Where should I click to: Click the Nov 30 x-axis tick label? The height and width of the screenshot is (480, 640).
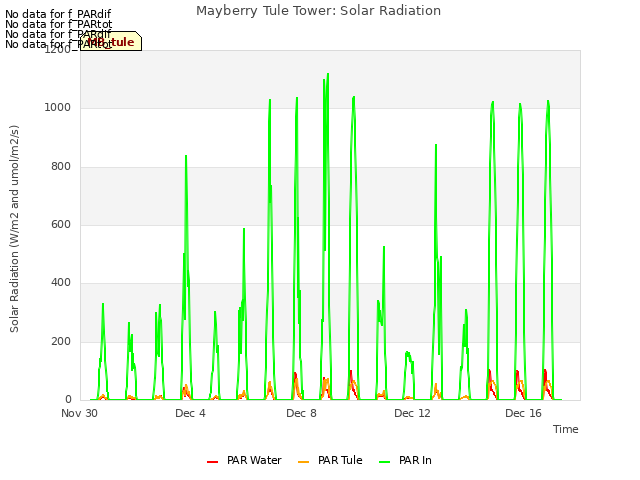pyautogui.click(x=79, y=413)
